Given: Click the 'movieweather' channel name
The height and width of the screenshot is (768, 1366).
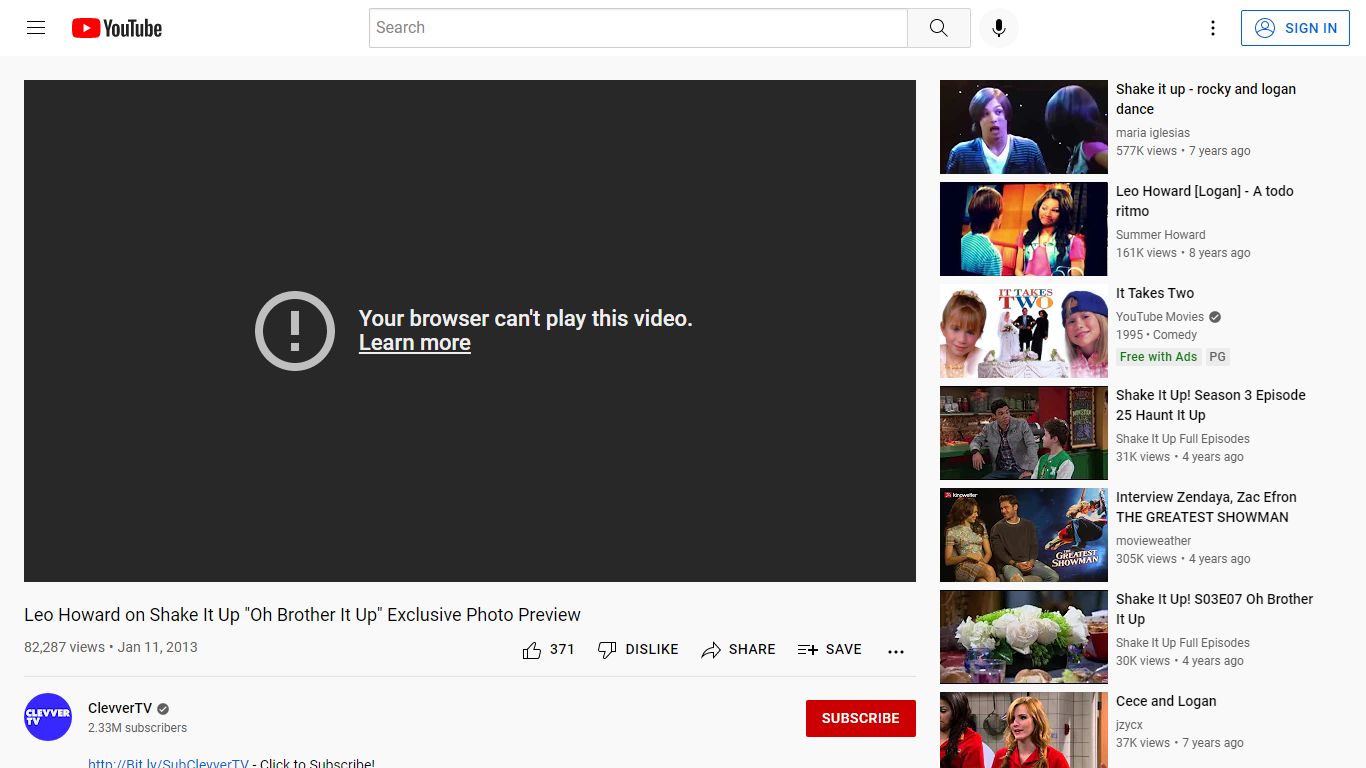Looking at the screenshot, I should (1154, 541).
